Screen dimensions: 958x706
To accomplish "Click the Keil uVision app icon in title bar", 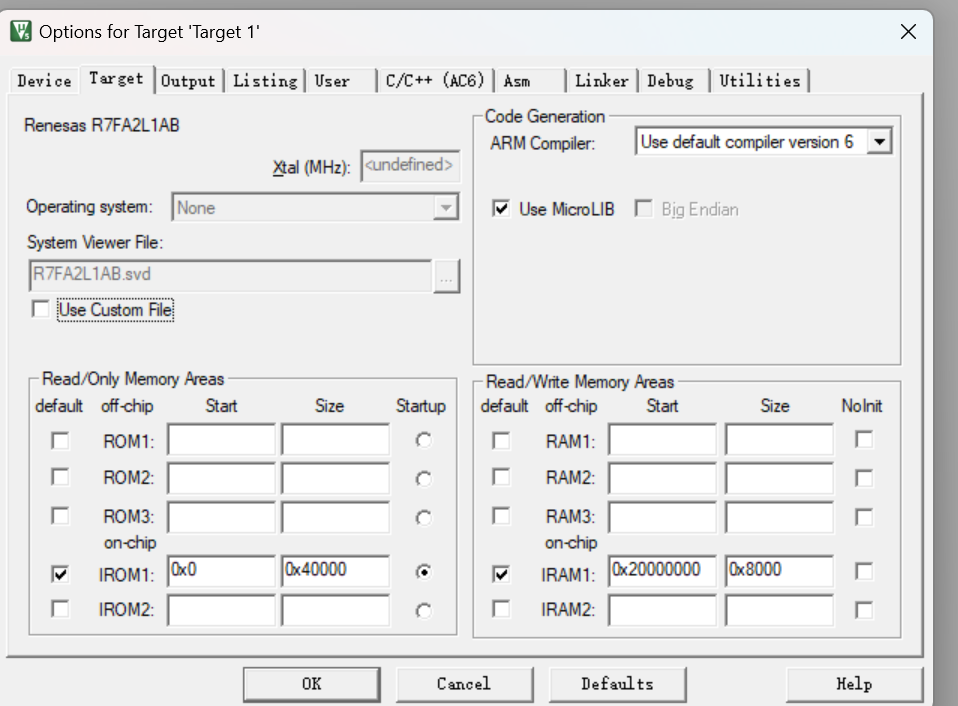I will point(21,31).
